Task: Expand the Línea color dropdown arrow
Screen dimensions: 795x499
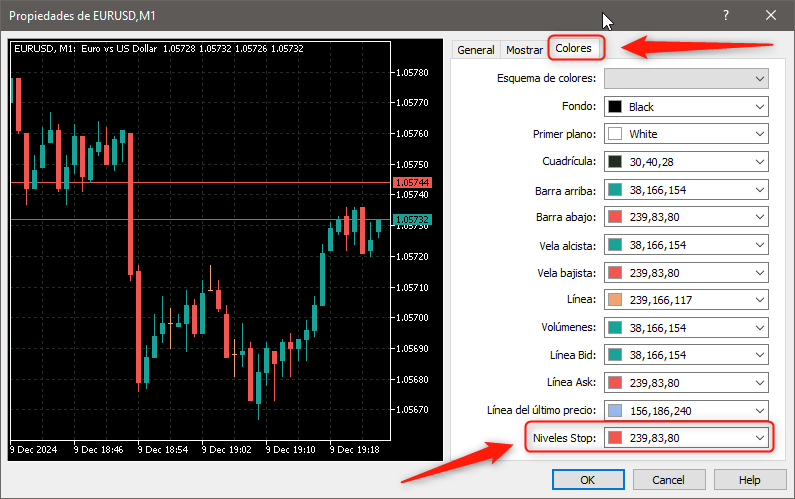Action: pyautogui.click(x=760, y=300)
